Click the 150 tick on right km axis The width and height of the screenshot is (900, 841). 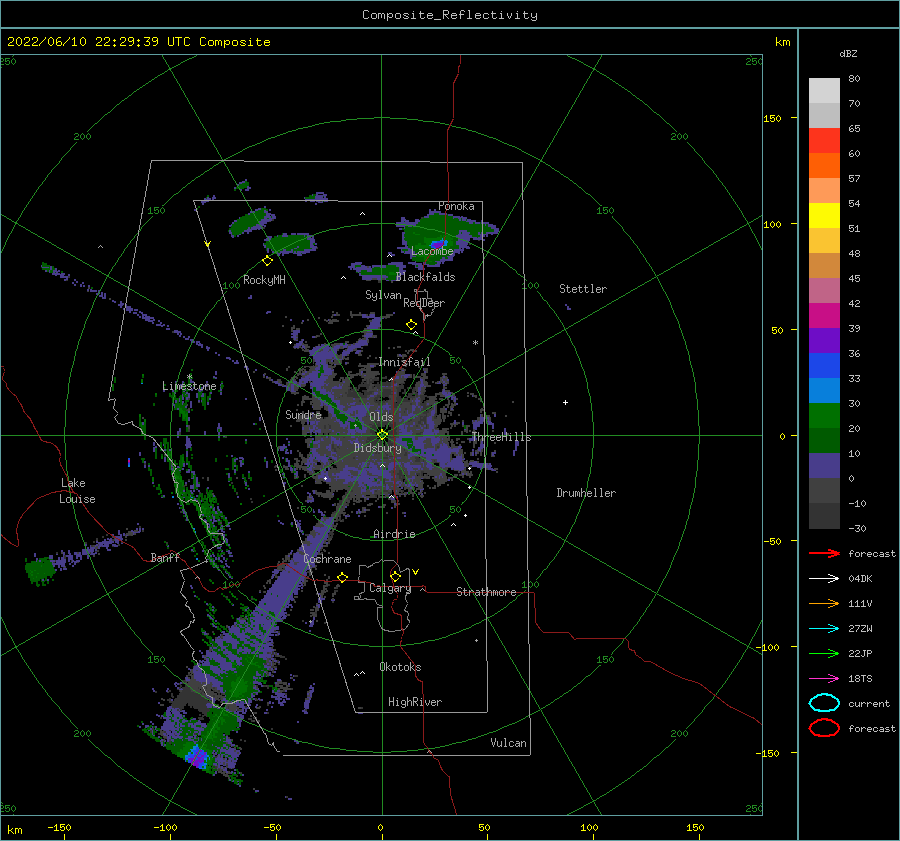pos(772,118)
